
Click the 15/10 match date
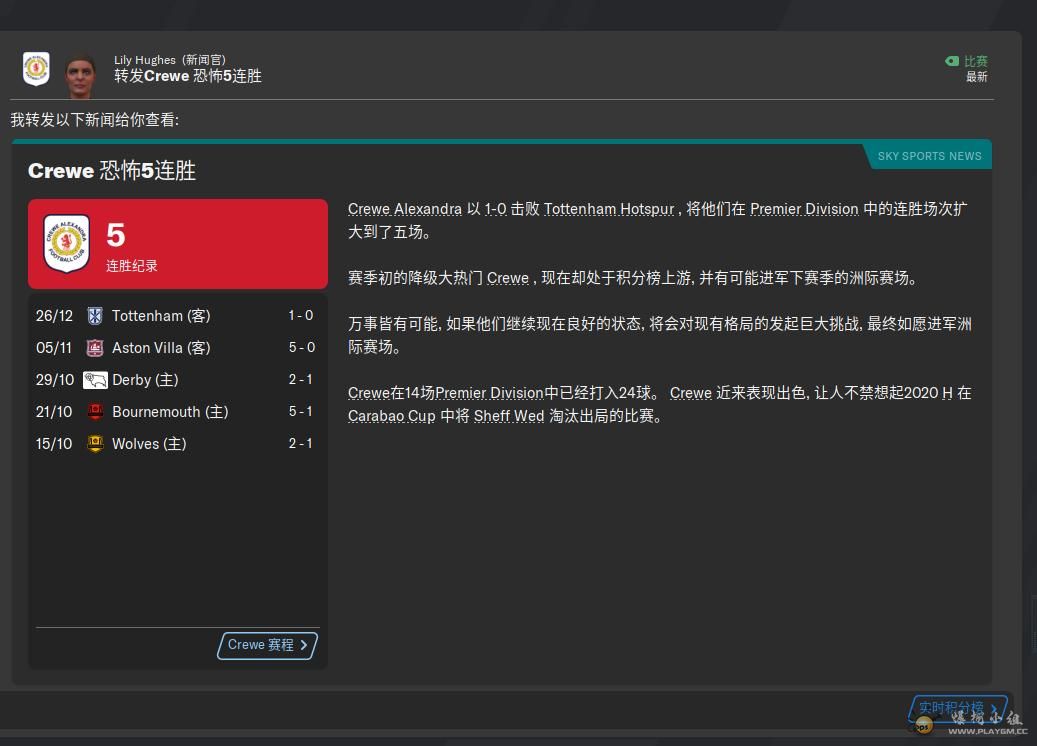tap(54, 443)
